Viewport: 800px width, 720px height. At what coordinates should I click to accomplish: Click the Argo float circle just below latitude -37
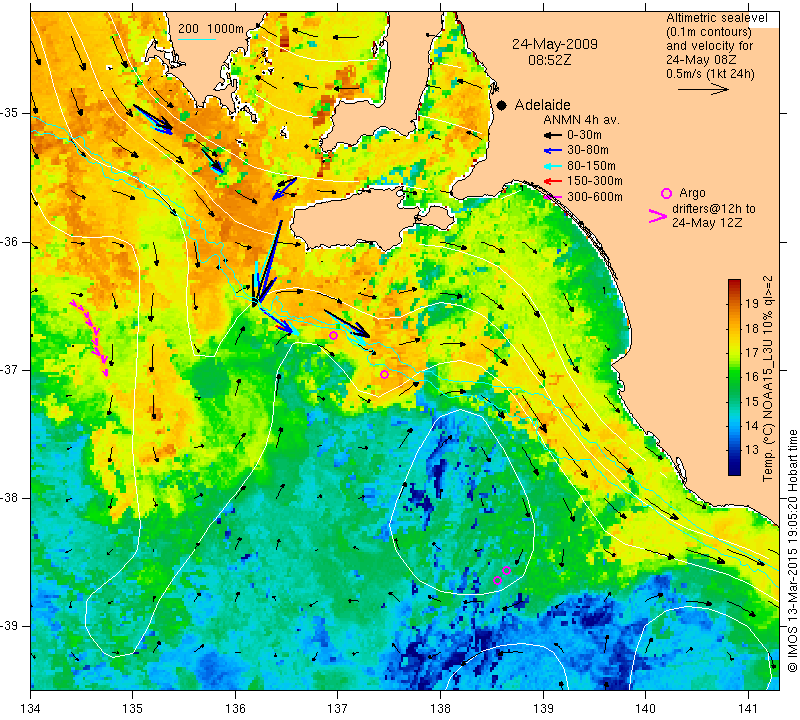pos(385,375)
